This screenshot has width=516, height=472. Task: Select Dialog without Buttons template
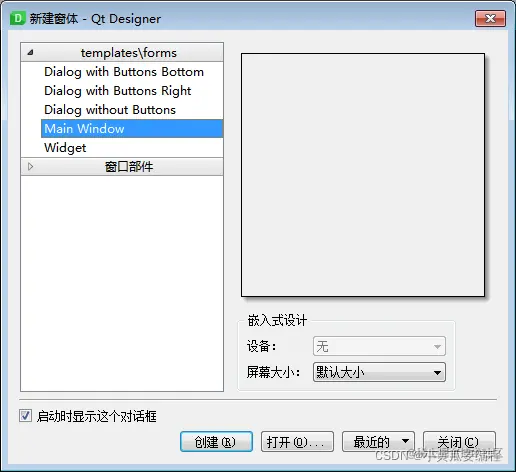[x=110, y=110]
